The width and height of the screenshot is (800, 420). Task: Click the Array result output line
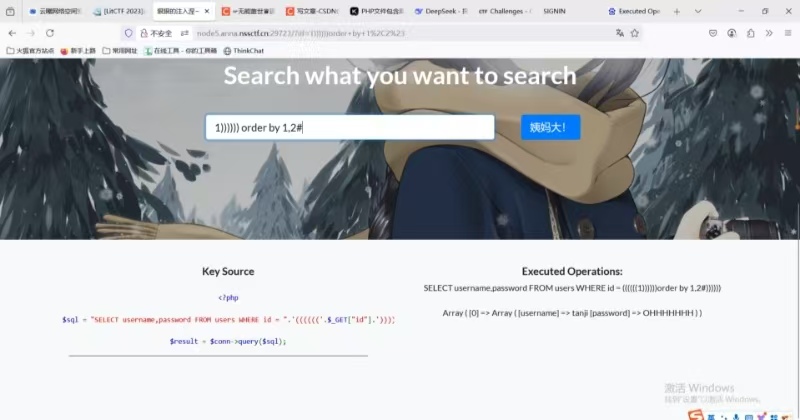pyautogui.click(x=572, y=313)
